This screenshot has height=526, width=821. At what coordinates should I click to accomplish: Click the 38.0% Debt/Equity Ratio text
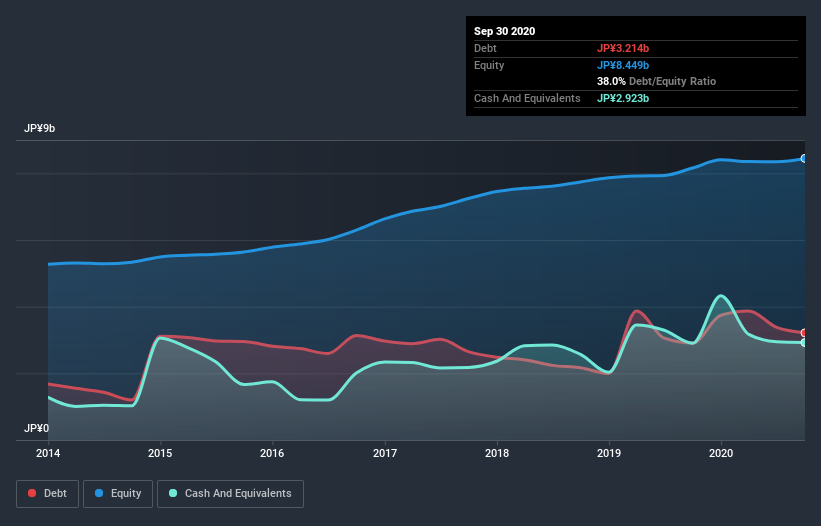pos(657,82)
